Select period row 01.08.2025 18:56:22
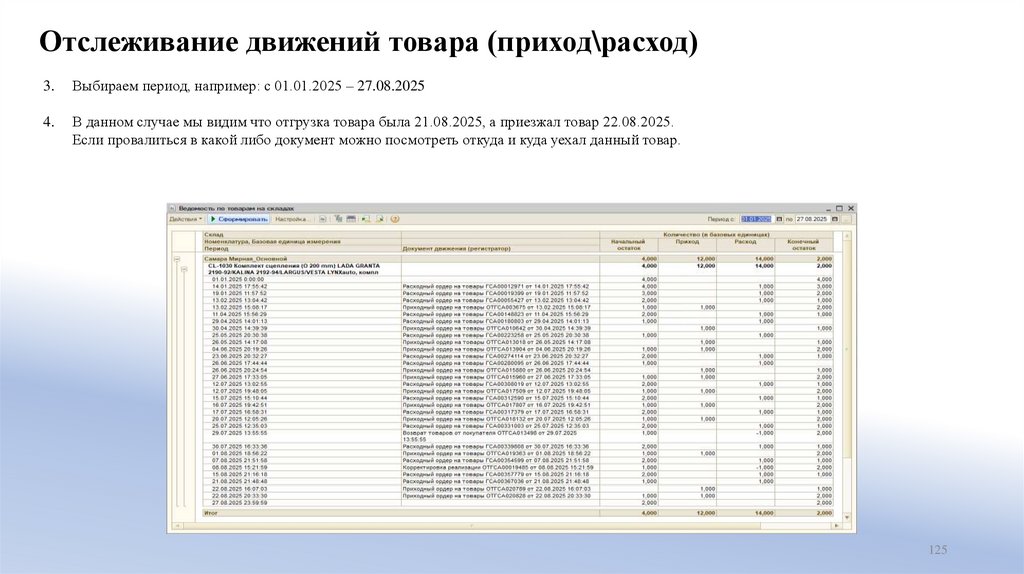1024x574 pixels. (519, 453)
